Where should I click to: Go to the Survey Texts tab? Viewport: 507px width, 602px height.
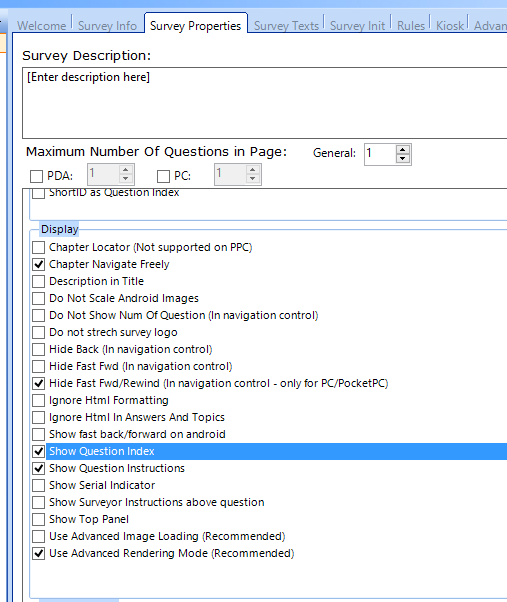(x=286, y=26)
